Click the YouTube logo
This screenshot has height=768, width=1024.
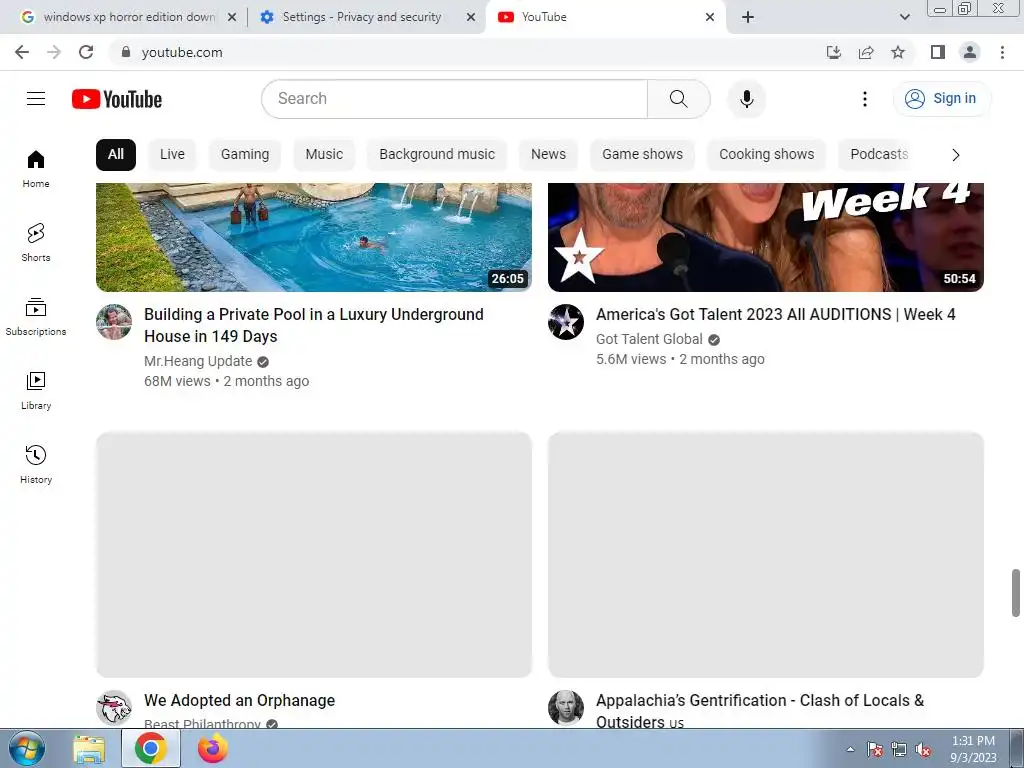tap(117, 99)
